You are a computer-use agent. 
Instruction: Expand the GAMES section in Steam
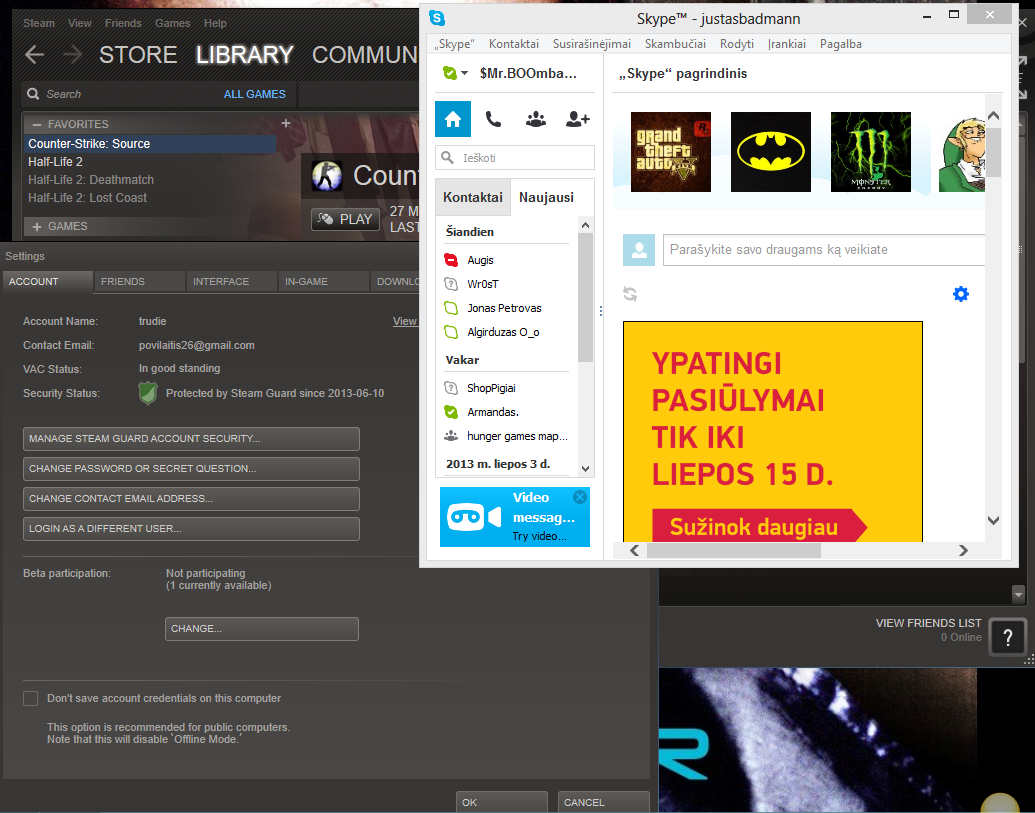[37, 226]
